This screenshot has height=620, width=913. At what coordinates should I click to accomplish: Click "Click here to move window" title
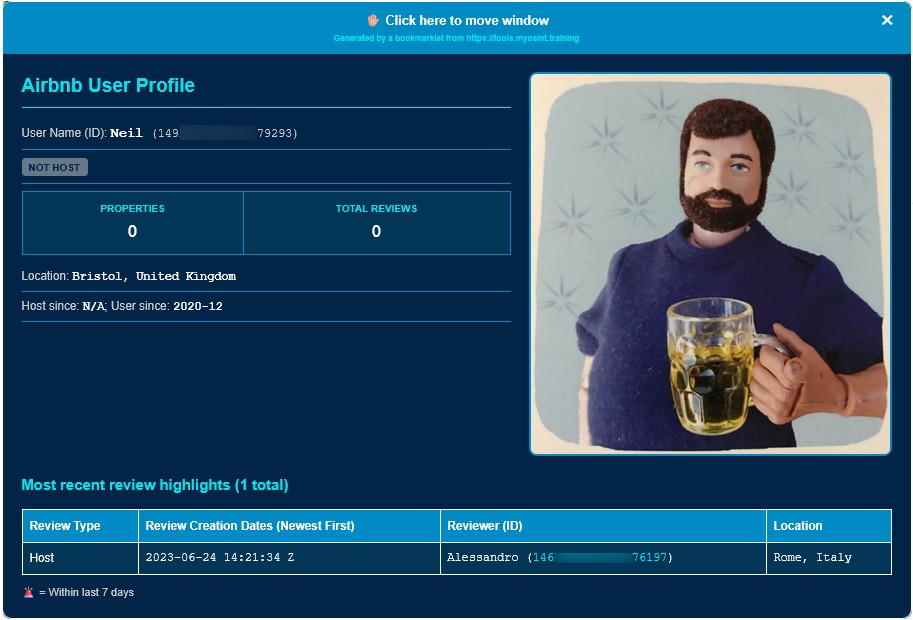coord(466,20)
